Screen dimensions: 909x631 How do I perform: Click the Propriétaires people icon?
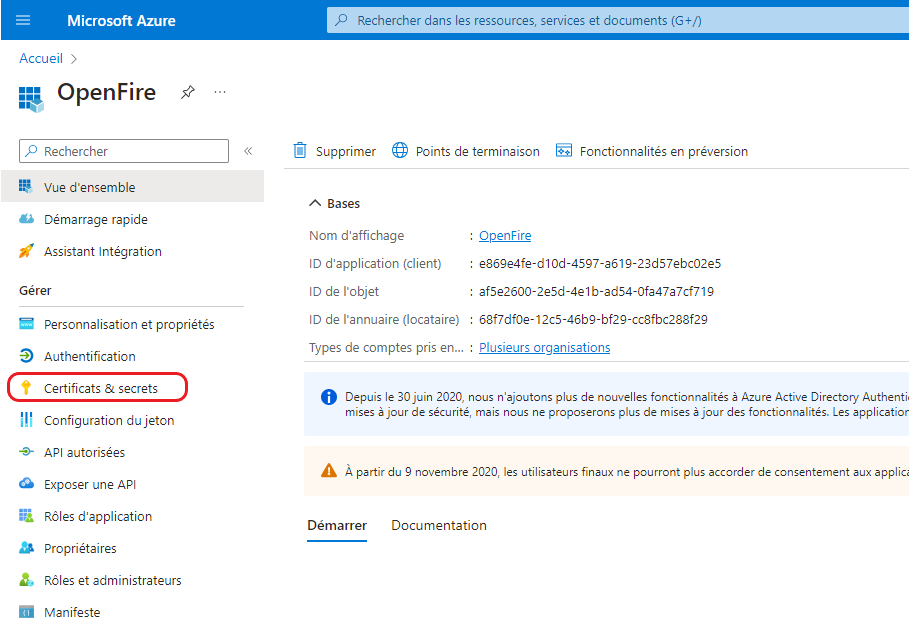(x=26, y=547)
